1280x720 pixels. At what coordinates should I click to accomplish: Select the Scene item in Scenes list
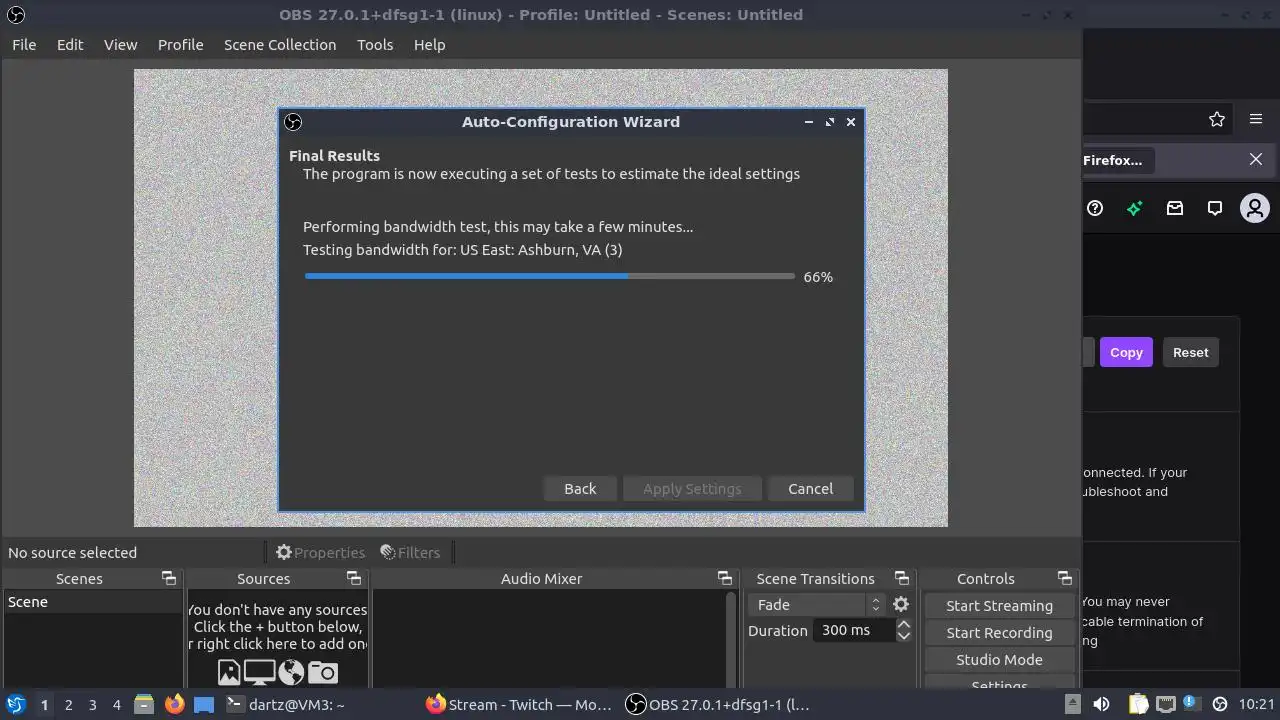(x=92, y=602)
